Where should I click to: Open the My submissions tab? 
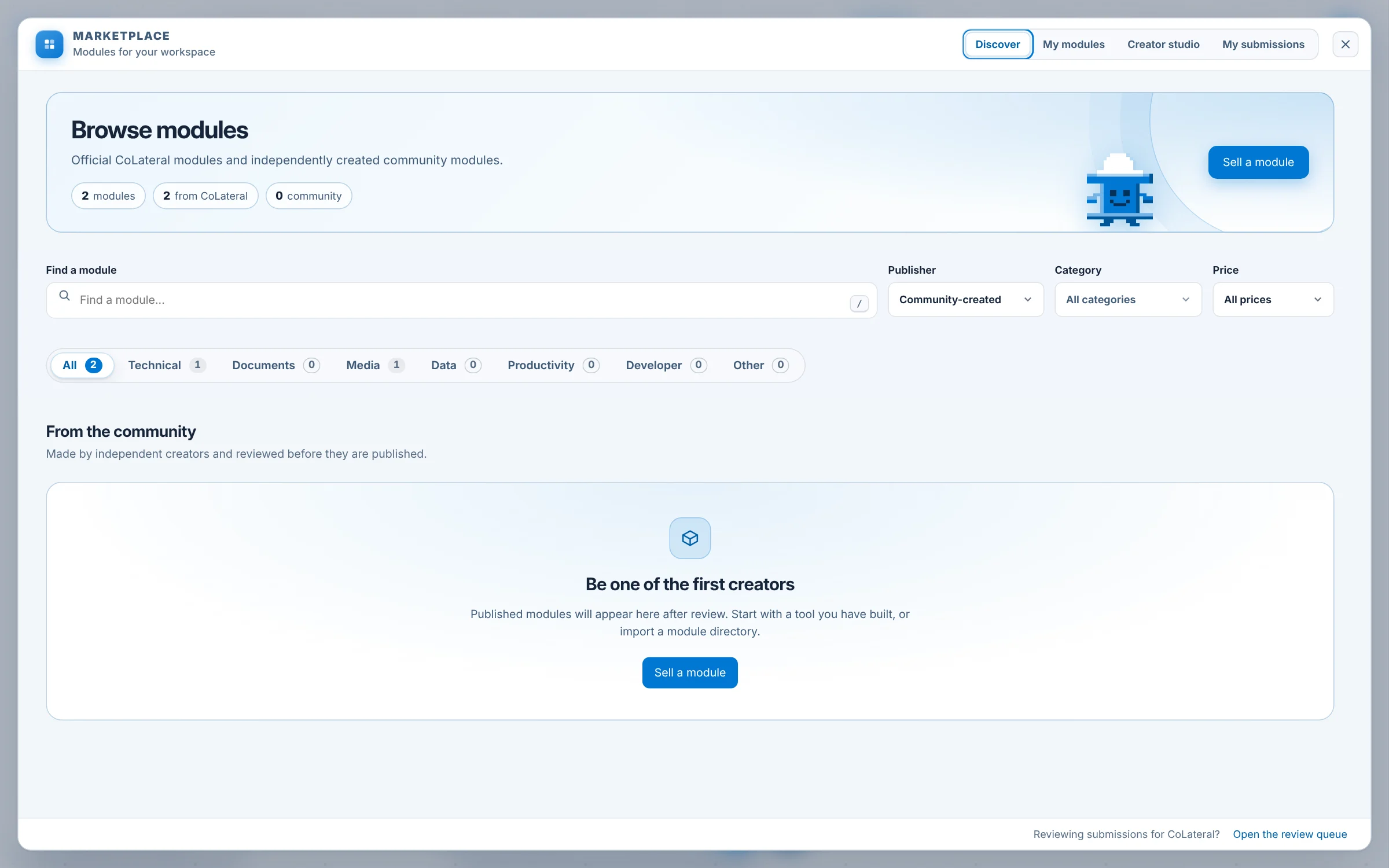(x=1263, y=45)
